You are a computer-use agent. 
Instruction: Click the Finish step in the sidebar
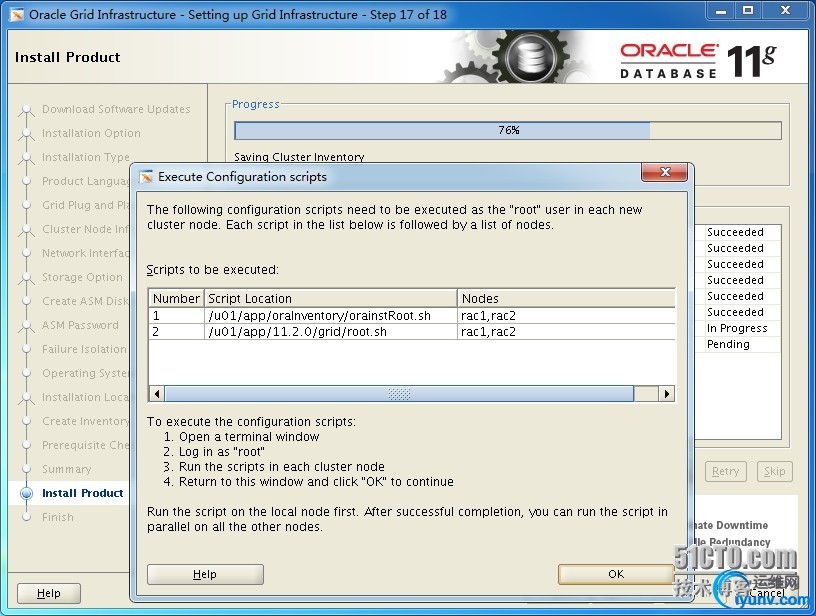pyautogui.click(x=58, y=517)
